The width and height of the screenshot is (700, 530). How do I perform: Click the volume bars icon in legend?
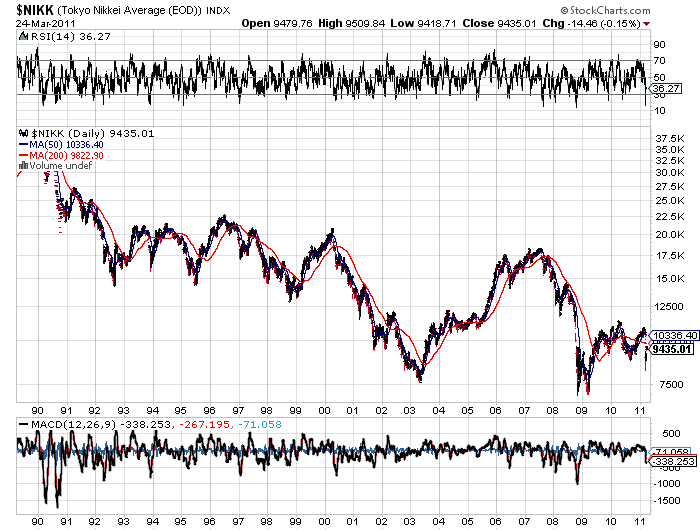(23, 166)
